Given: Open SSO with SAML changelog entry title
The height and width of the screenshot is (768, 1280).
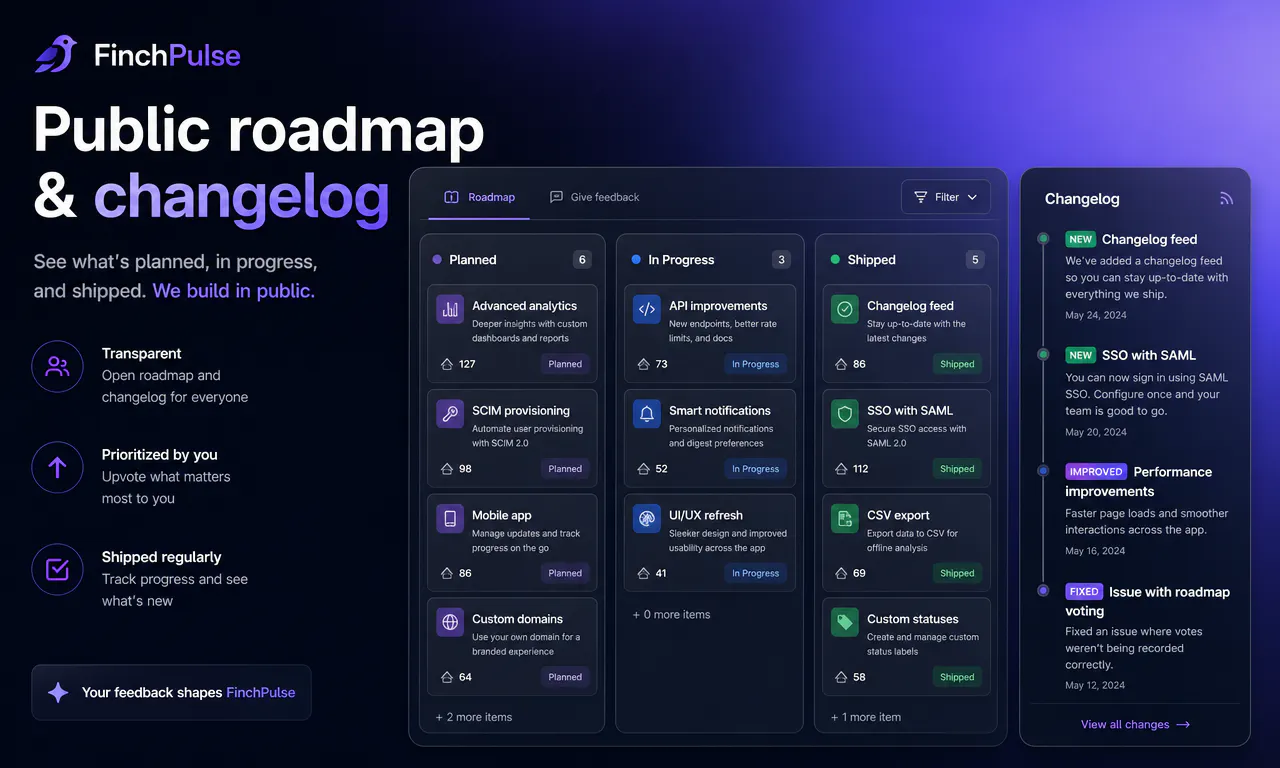Looking at the screenshot, I should [x=1148, y=355].
